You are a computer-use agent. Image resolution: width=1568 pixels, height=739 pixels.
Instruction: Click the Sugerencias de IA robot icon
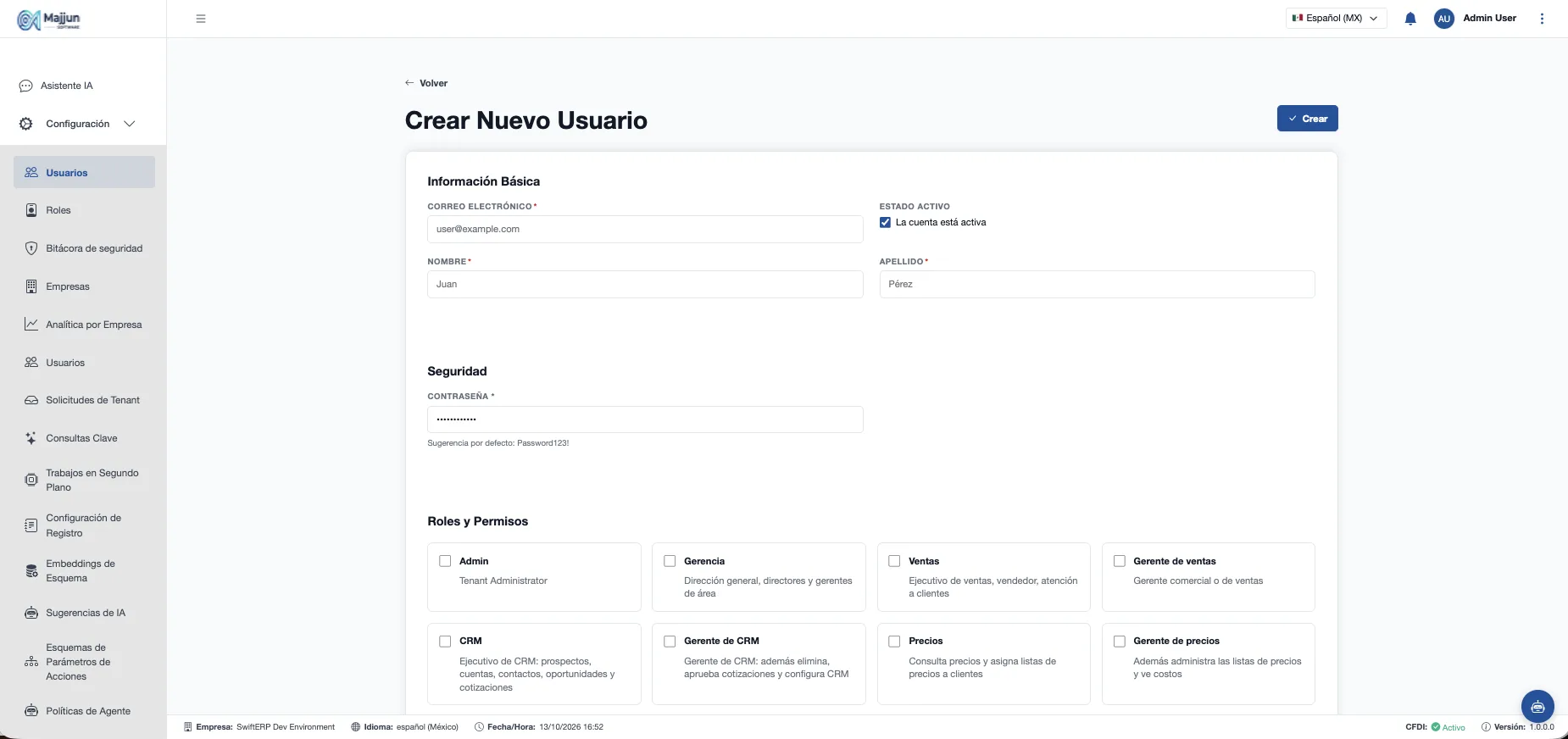(31, 613)
